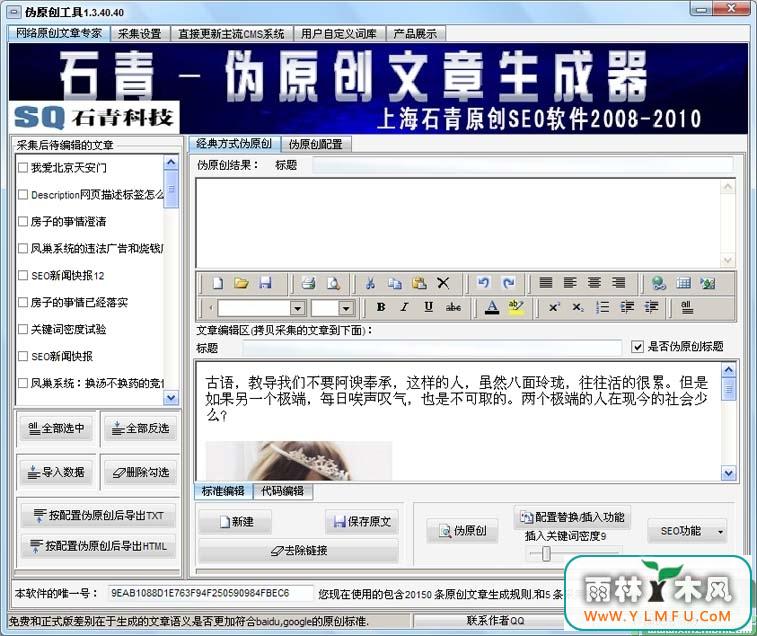Click the 删除勾选 button

point(140,472)
